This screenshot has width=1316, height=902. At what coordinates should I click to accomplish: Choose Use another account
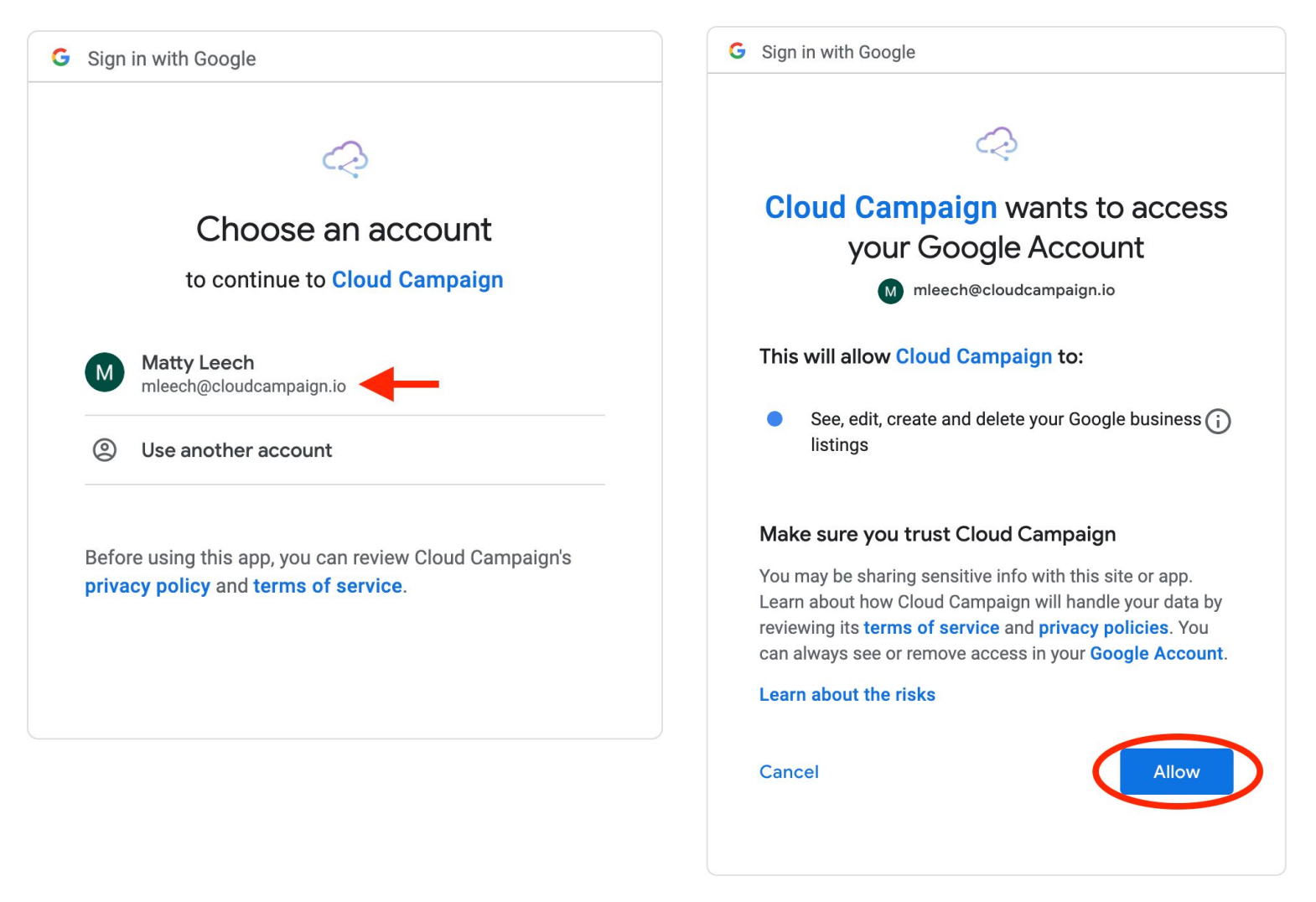[x=345, y=450]
